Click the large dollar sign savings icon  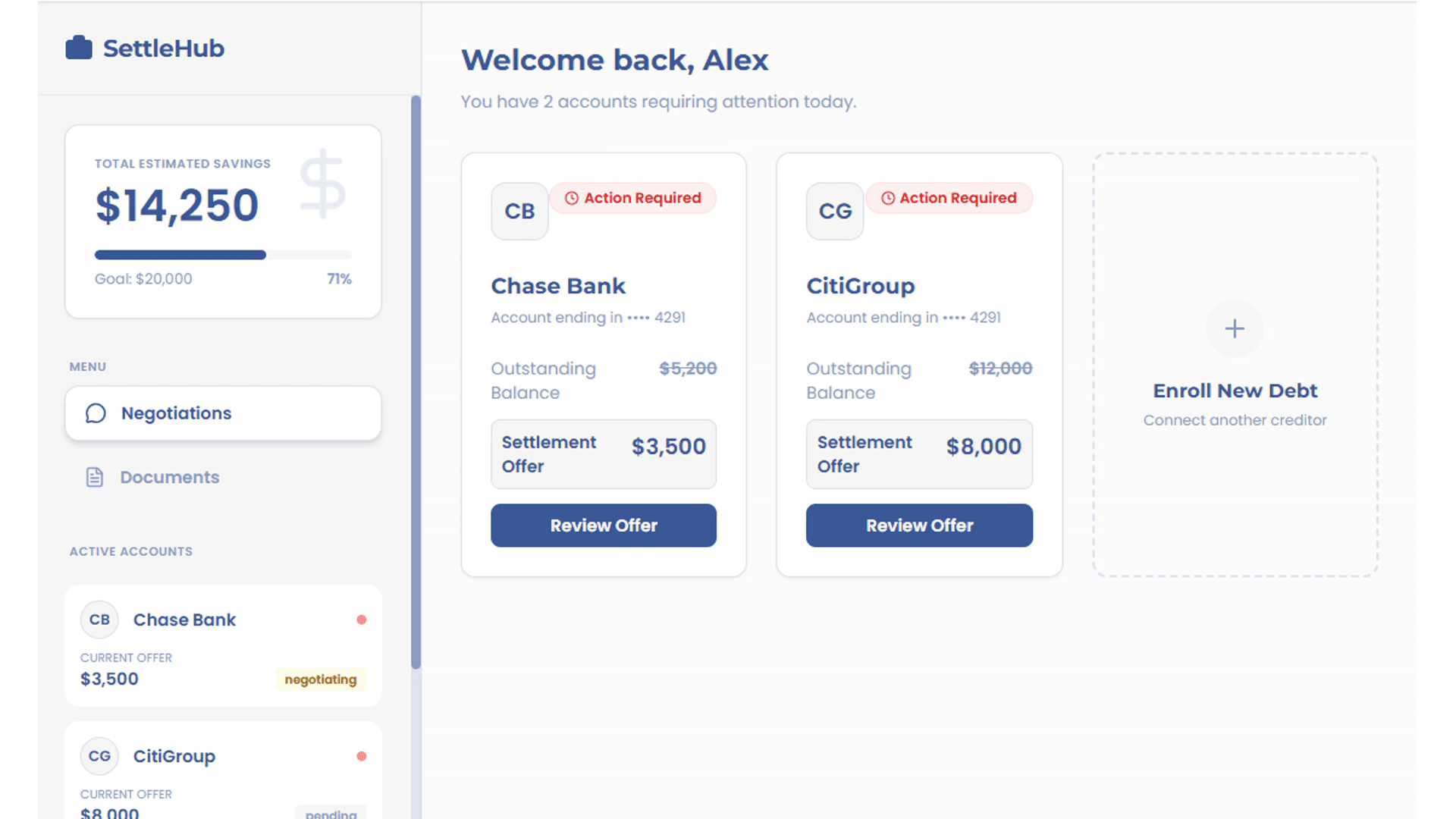click(x=322, y=184)
